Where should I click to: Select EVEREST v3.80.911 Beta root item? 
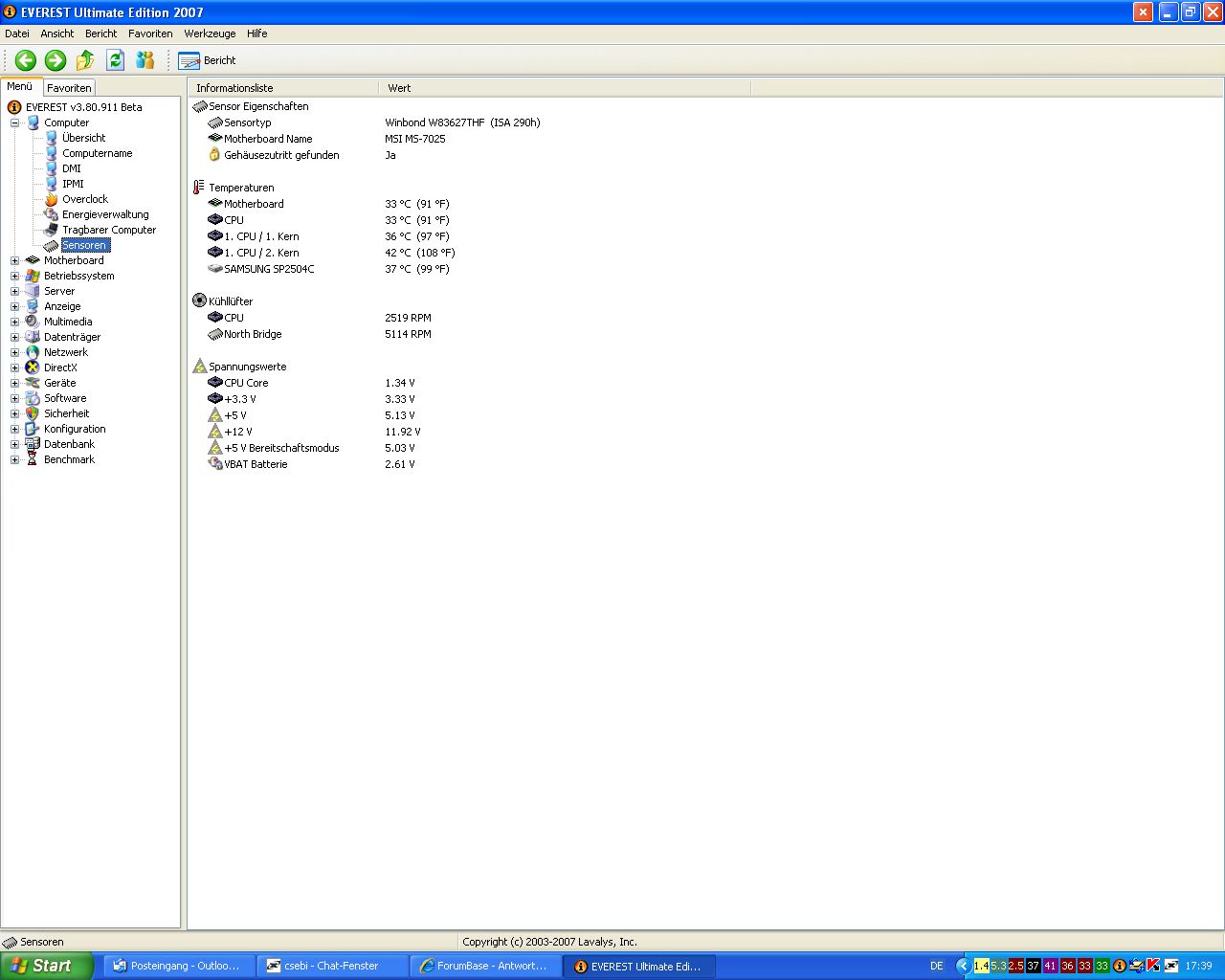pyautogui.click(x=83, y=107)
